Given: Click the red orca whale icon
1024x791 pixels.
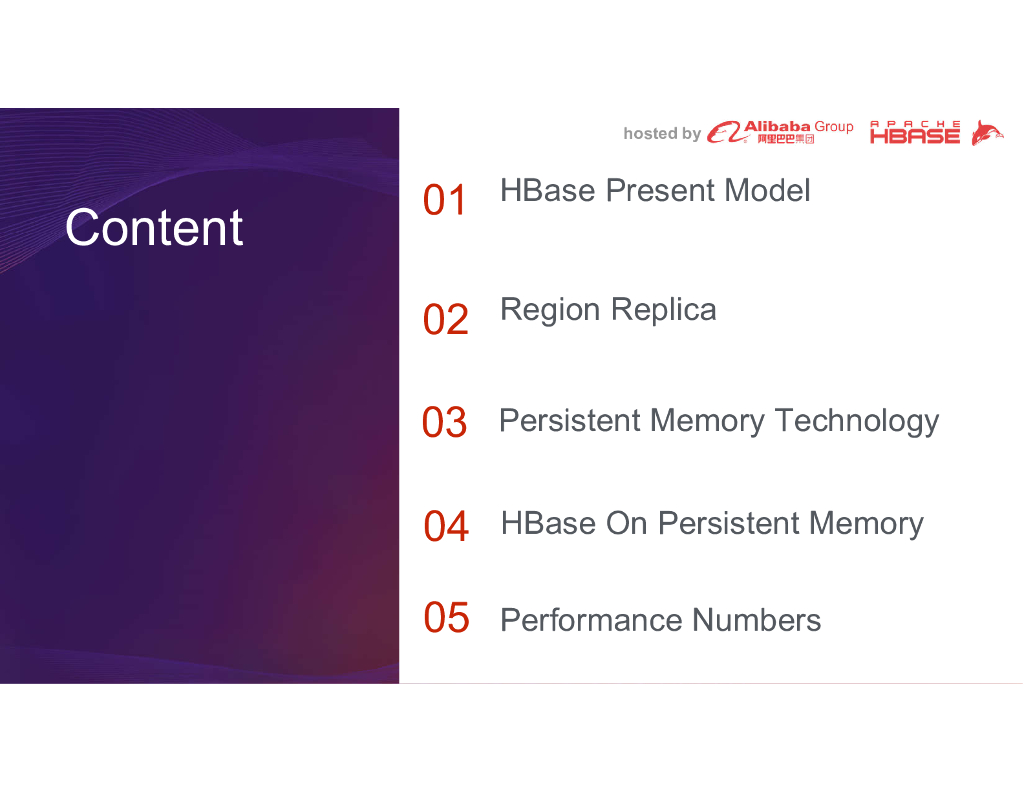Looking at the screenshot, I should click(x=987, y=133).
